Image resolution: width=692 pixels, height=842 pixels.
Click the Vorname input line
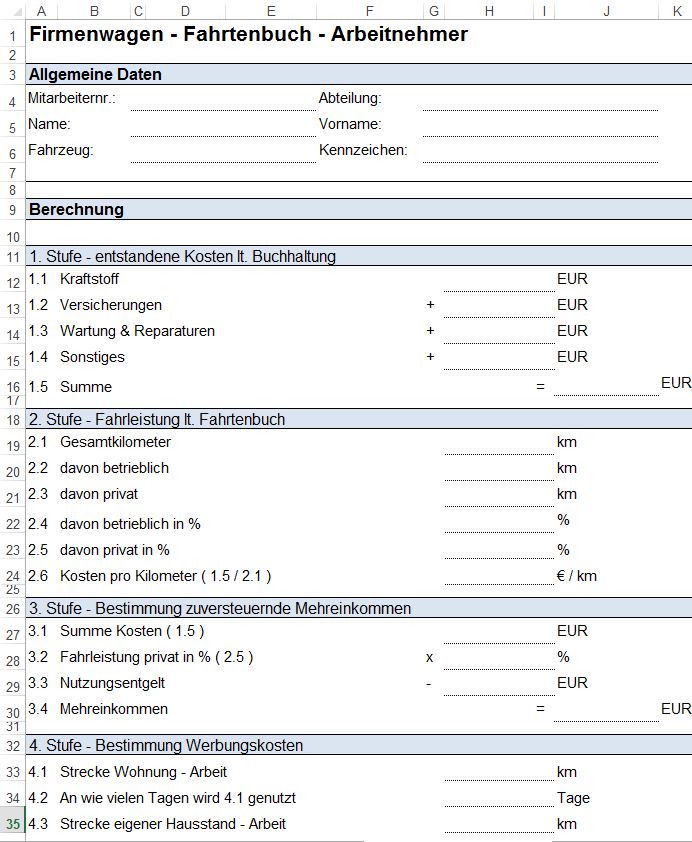click(540, 126)
